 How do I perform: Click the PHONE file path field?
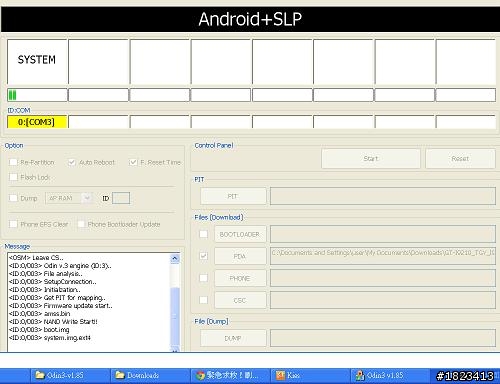point(383,278)
